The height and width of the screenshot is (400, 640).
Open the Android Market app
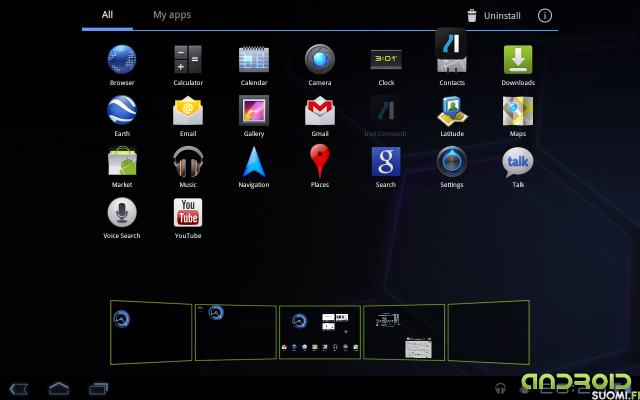point(122,161)
